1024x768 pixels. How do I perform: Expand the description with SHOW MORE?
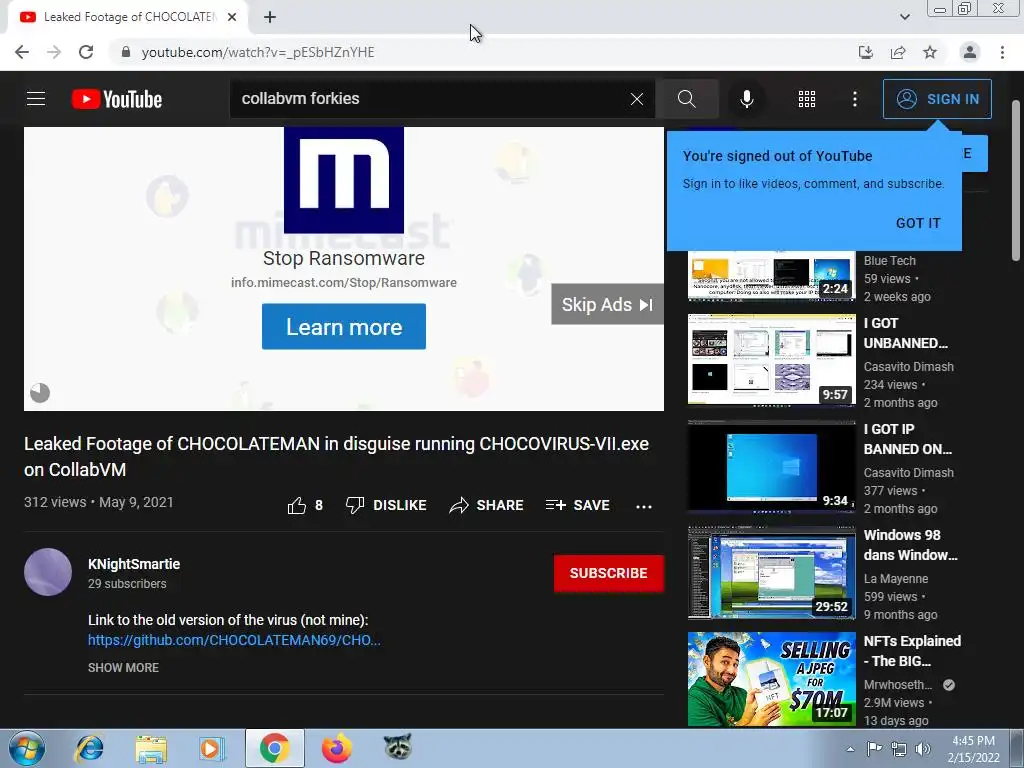click(x=123, y=667)
